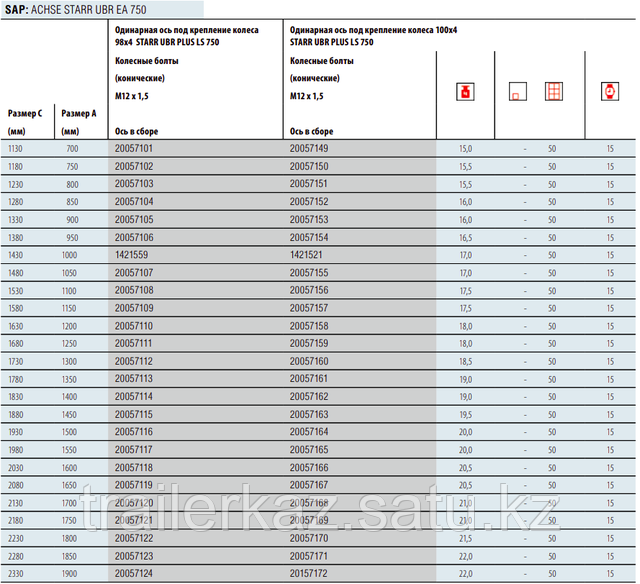This screenshot has width=640, height=584.
Task: Click size A value 1900
Action: pos(69,574)
